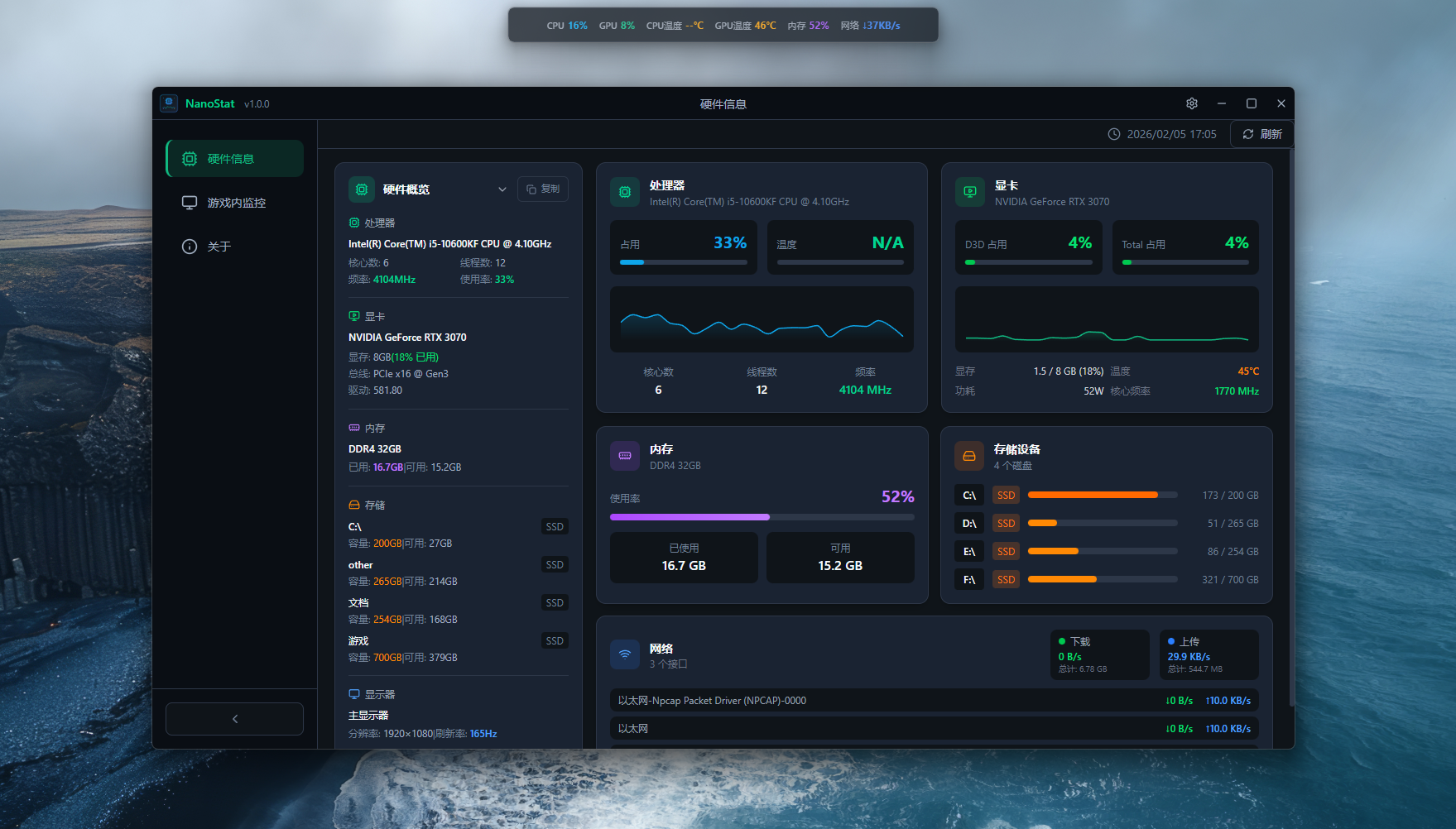Click the NanoStat logo icon

(169, 103)
